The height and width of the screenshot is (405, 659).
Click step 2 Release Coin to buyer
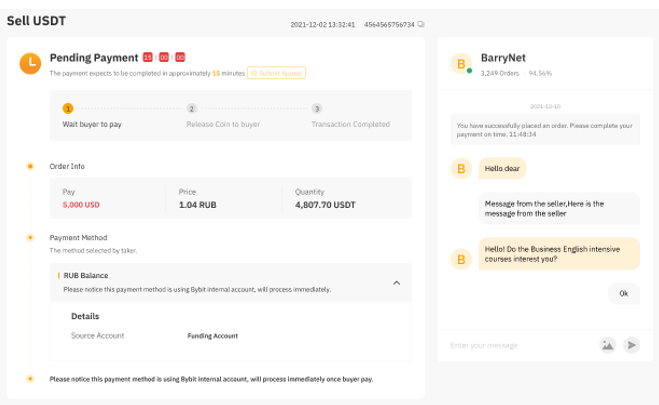[x=191, y=108]
